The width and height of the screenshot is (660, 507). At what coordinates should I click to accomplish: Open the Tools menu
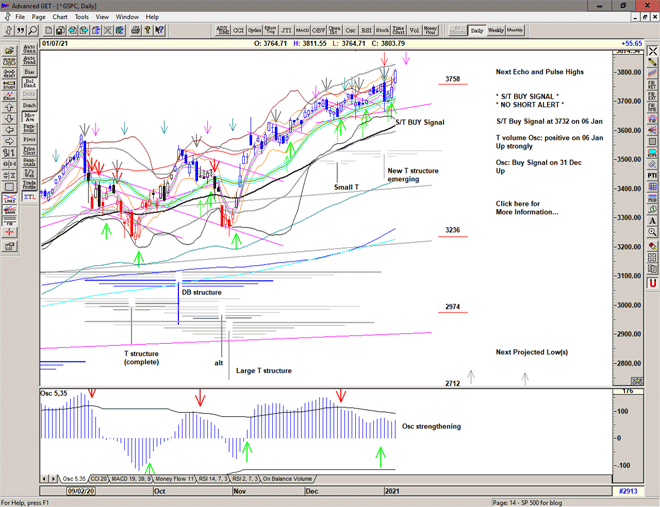coord(82,17)
